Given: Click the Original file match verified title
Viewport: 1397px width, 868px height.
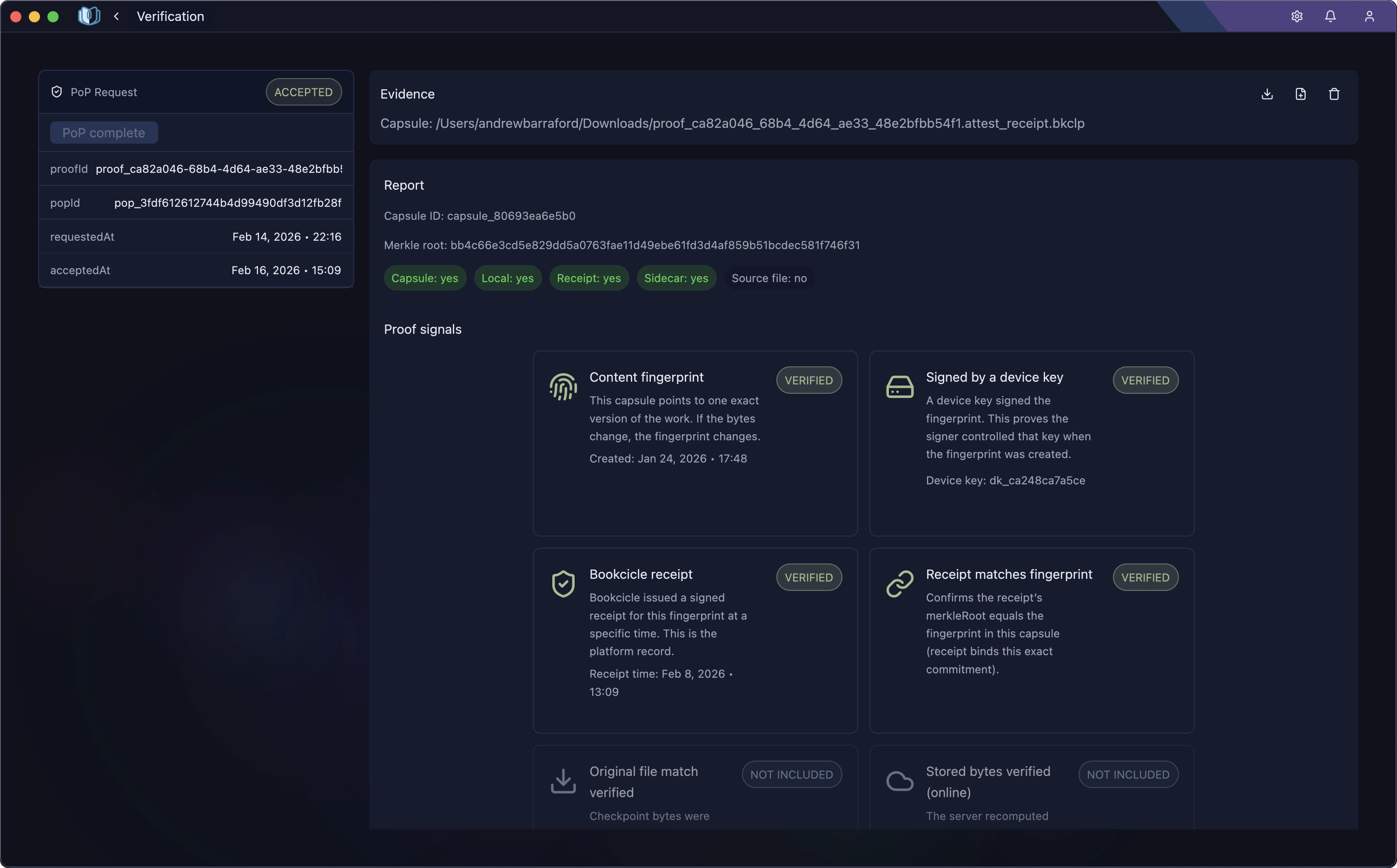Looking at the screenshot, I should click(644, 782).
